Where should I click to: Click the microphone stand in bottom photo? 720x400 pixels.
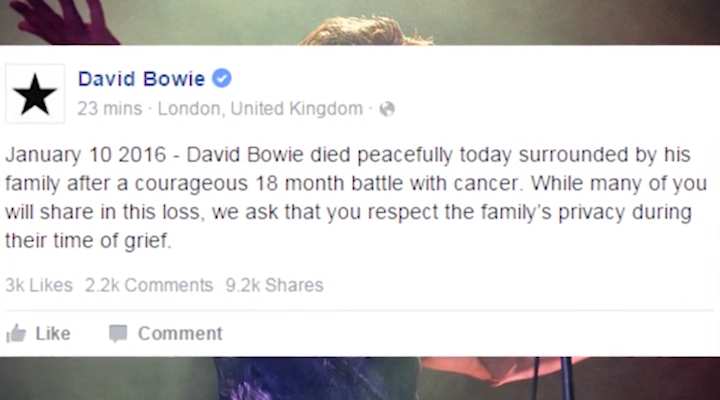point(551,378)
